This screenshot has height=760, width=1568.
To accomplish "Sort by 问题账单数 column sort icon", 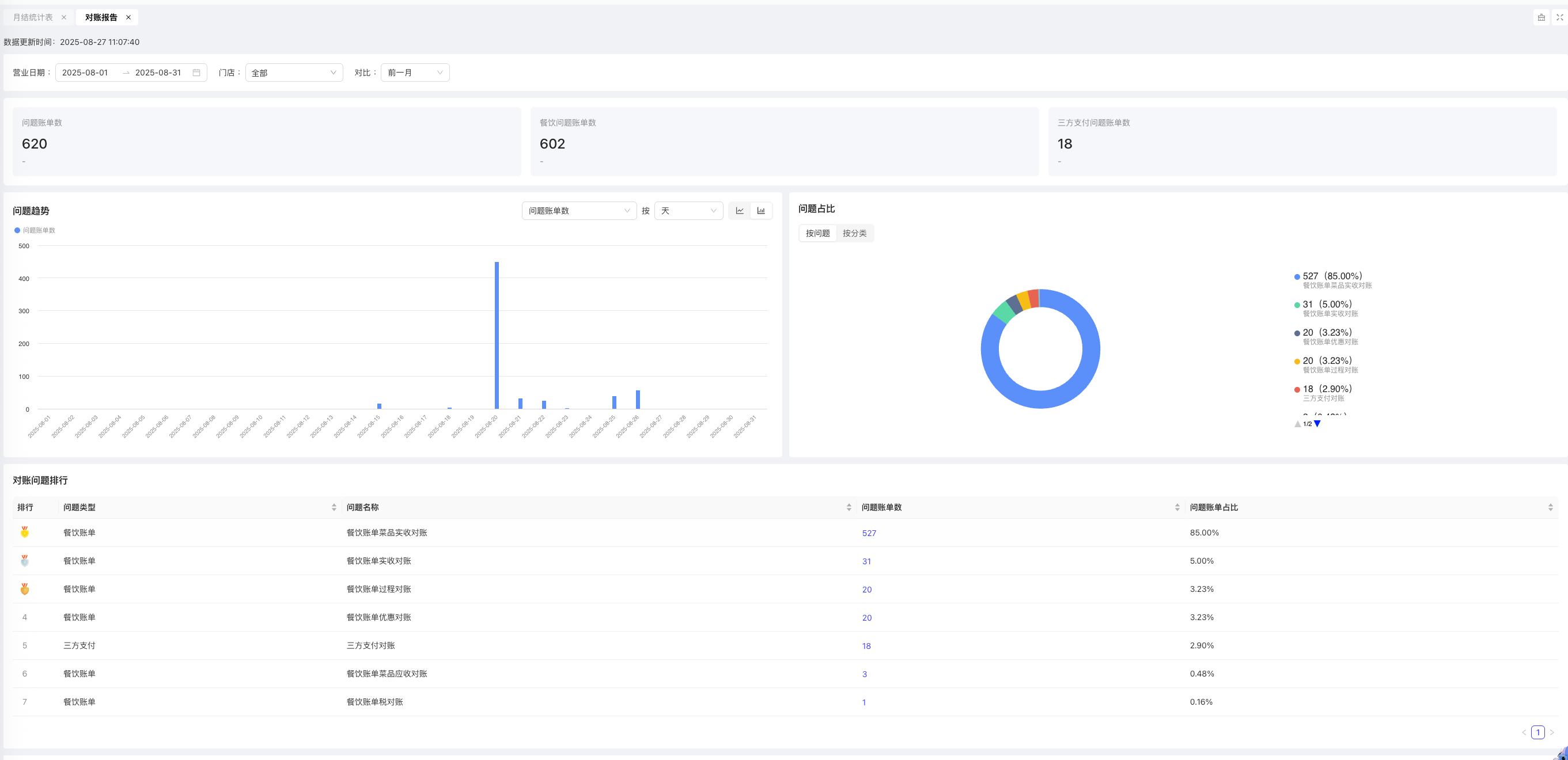I will (x=1177, y=507).
